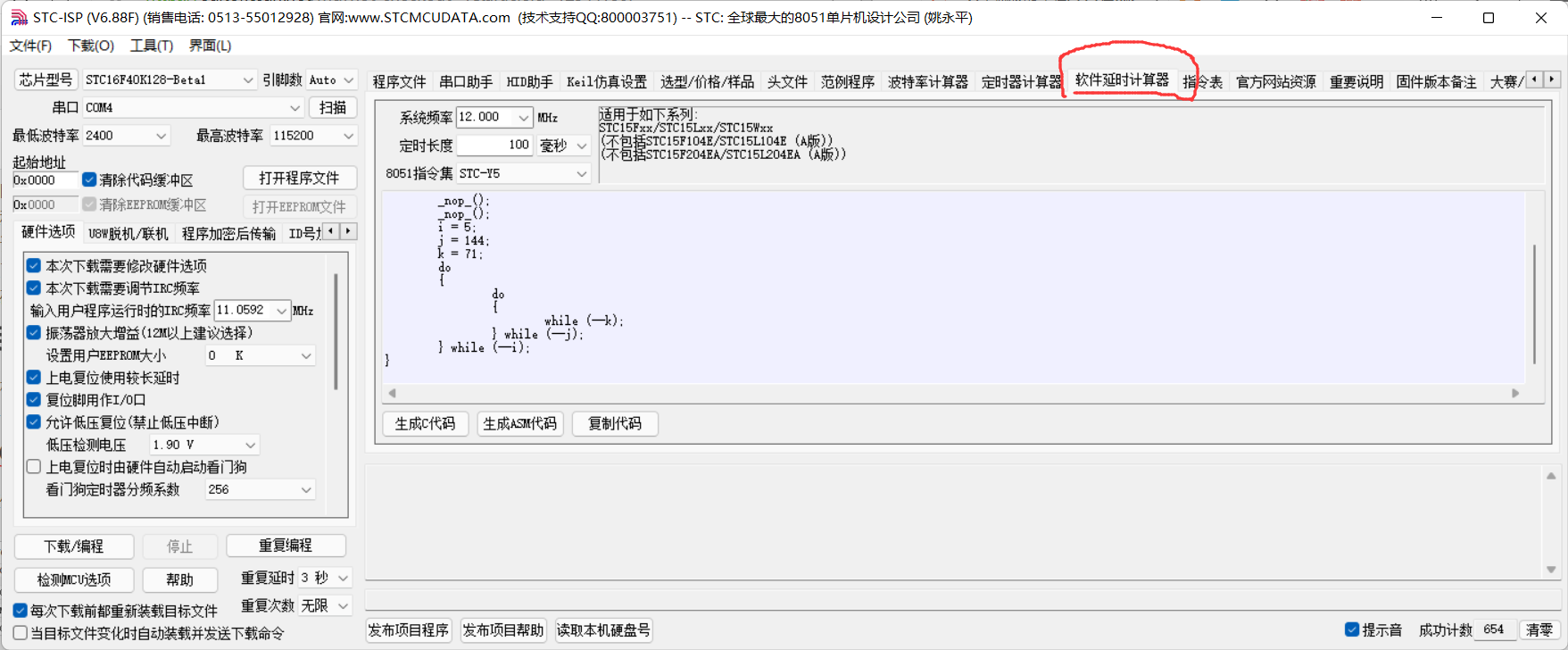
Task: Open 下载(O) menu
Action: (x=90, y=46)
